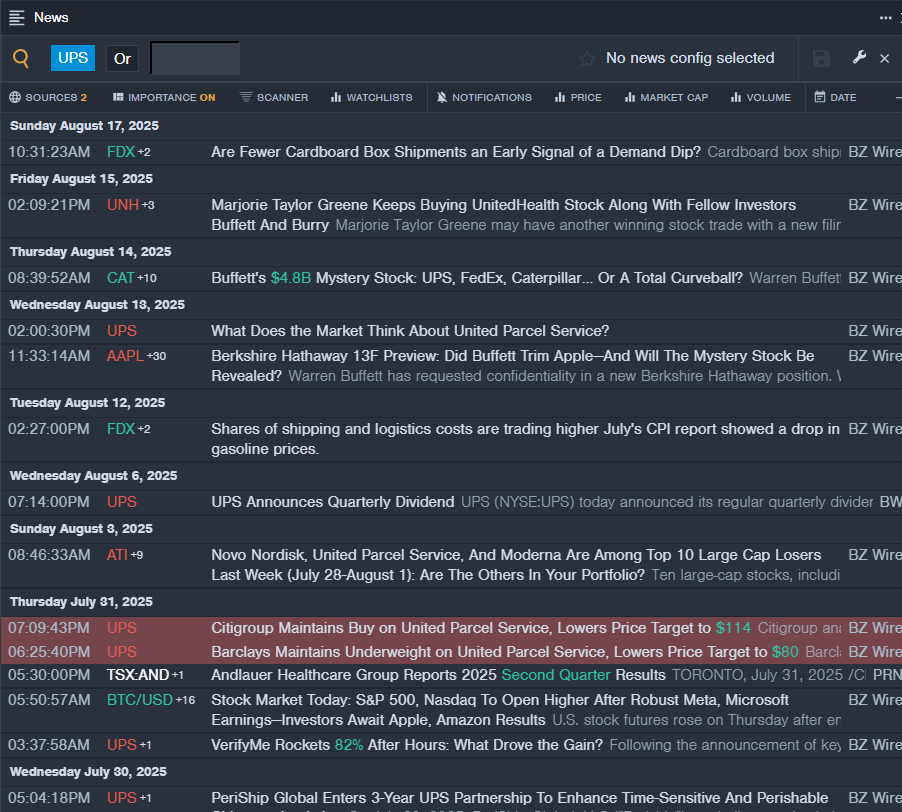Screen dimensions: 902x812
Task: Click the 11:33:14AM timestamp
Action: (x=49, y=356)
